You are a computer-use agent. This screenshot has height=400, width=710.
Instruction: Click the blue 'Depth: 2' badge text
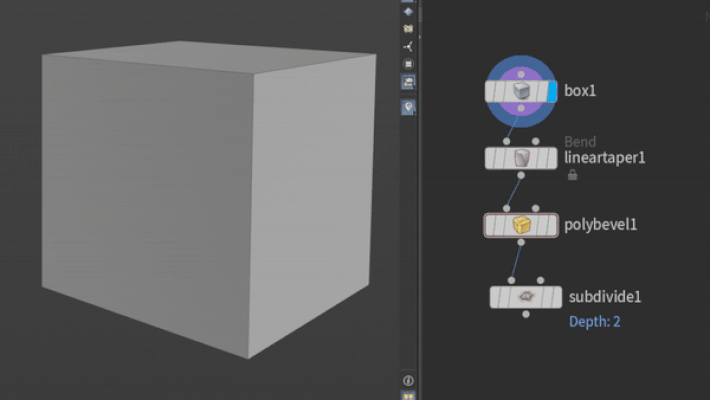coord(595,322)
